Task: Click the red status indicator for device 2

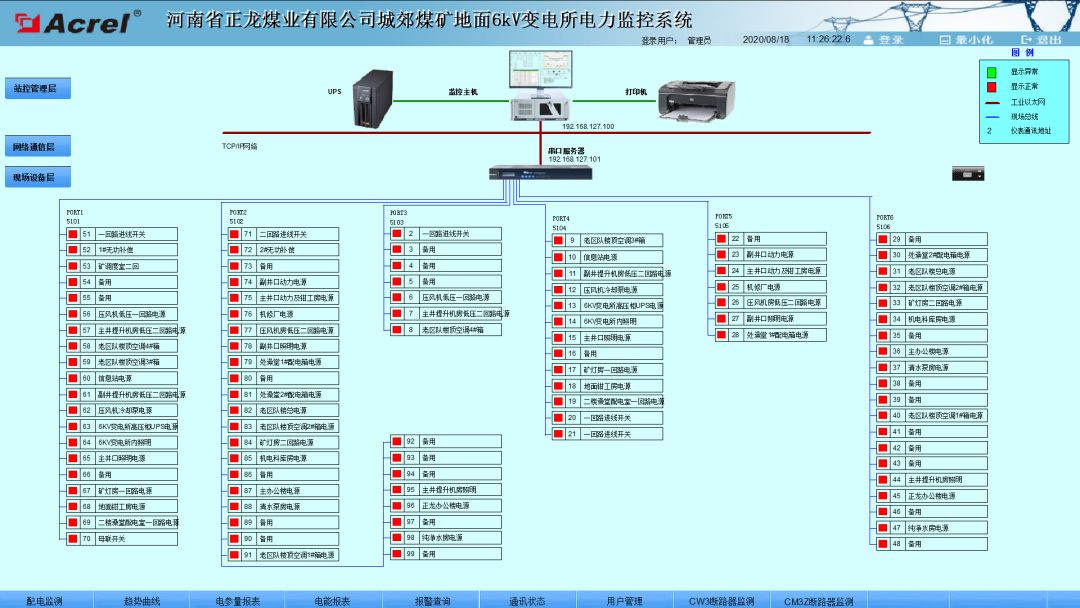Action: (x=397, y=233)
